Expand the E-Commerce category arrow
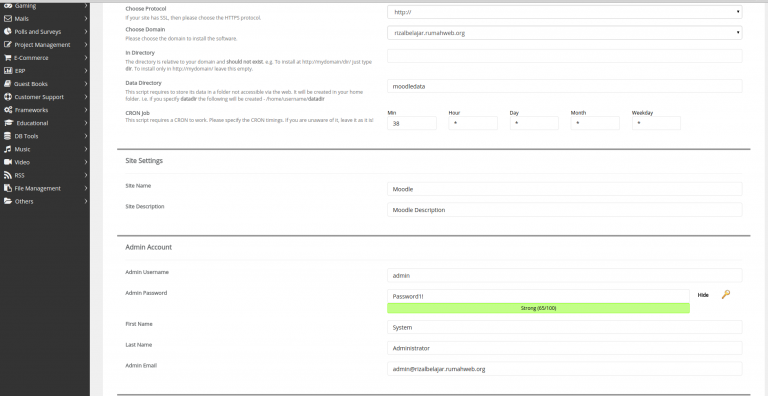 [86, 57]
